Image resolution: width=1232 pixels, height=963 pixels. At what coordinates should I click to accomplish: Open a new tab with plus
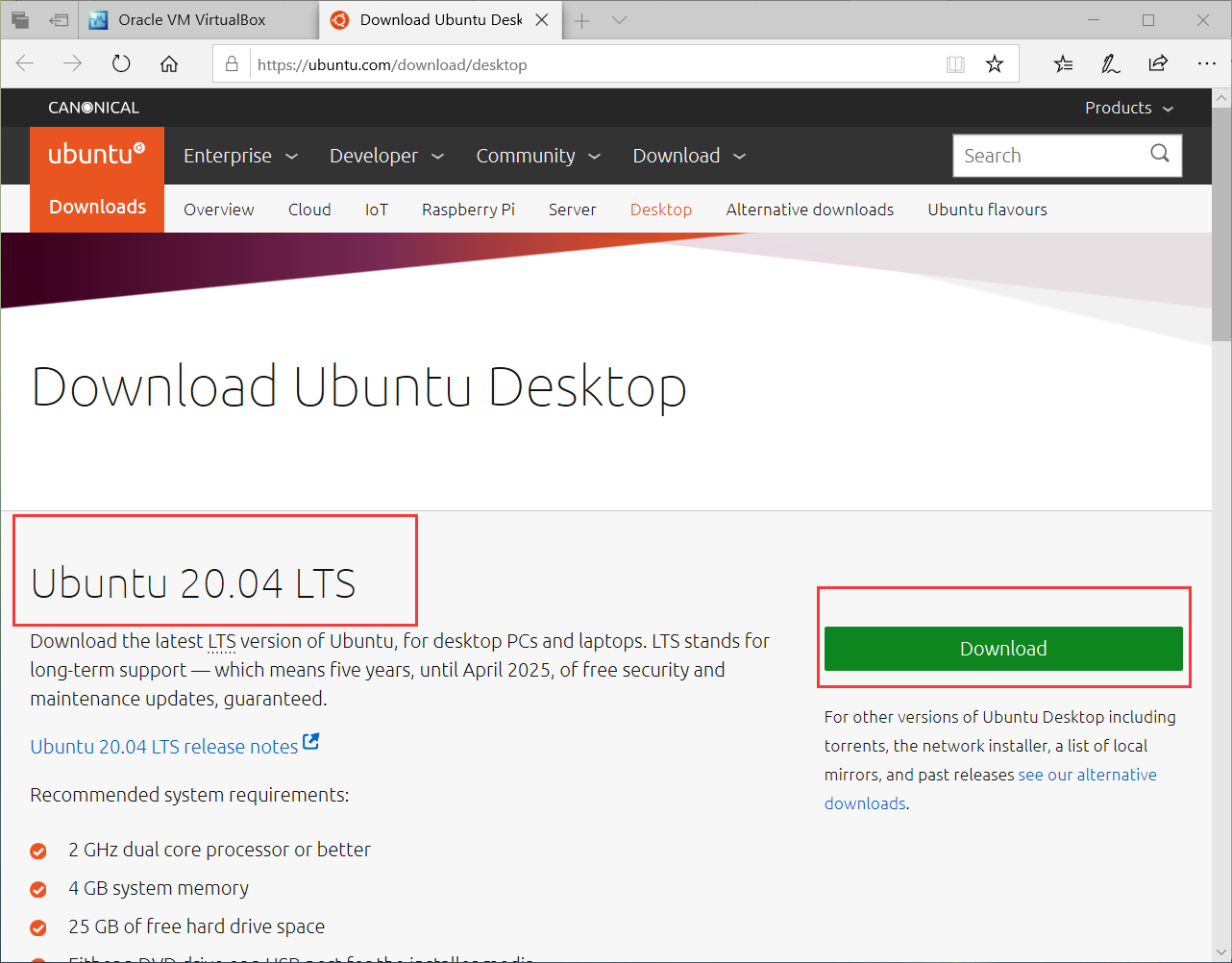[581, 20]
